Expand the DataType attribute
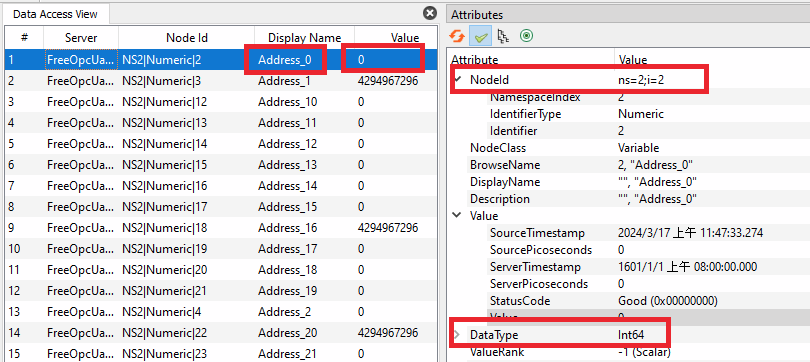The image size is (810, 362). 456,335
